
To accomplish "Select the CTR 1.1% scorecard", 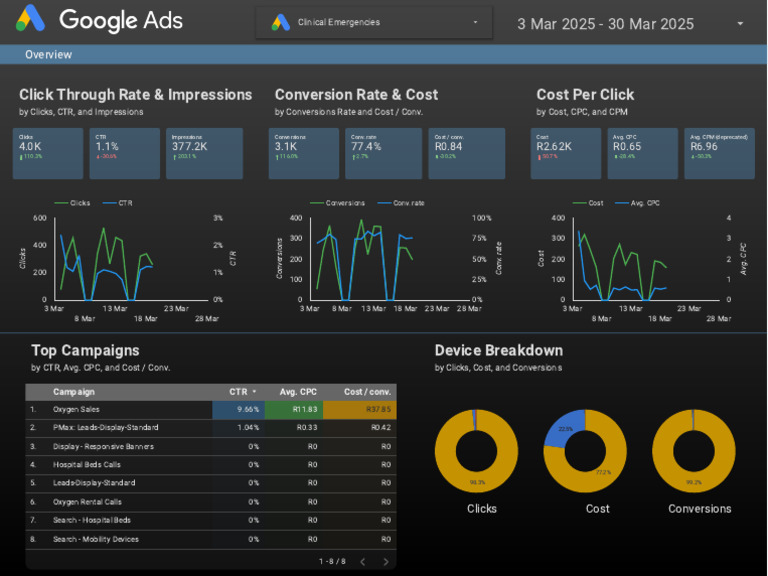I will [x=124, y=153].
